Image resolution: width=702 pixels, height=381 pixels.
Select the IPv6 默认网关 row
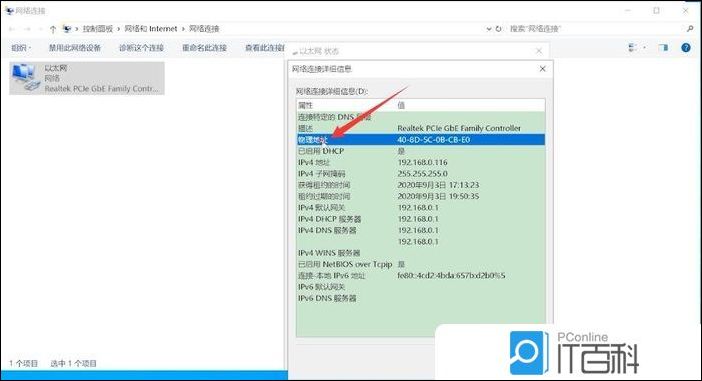pos(421,287)
